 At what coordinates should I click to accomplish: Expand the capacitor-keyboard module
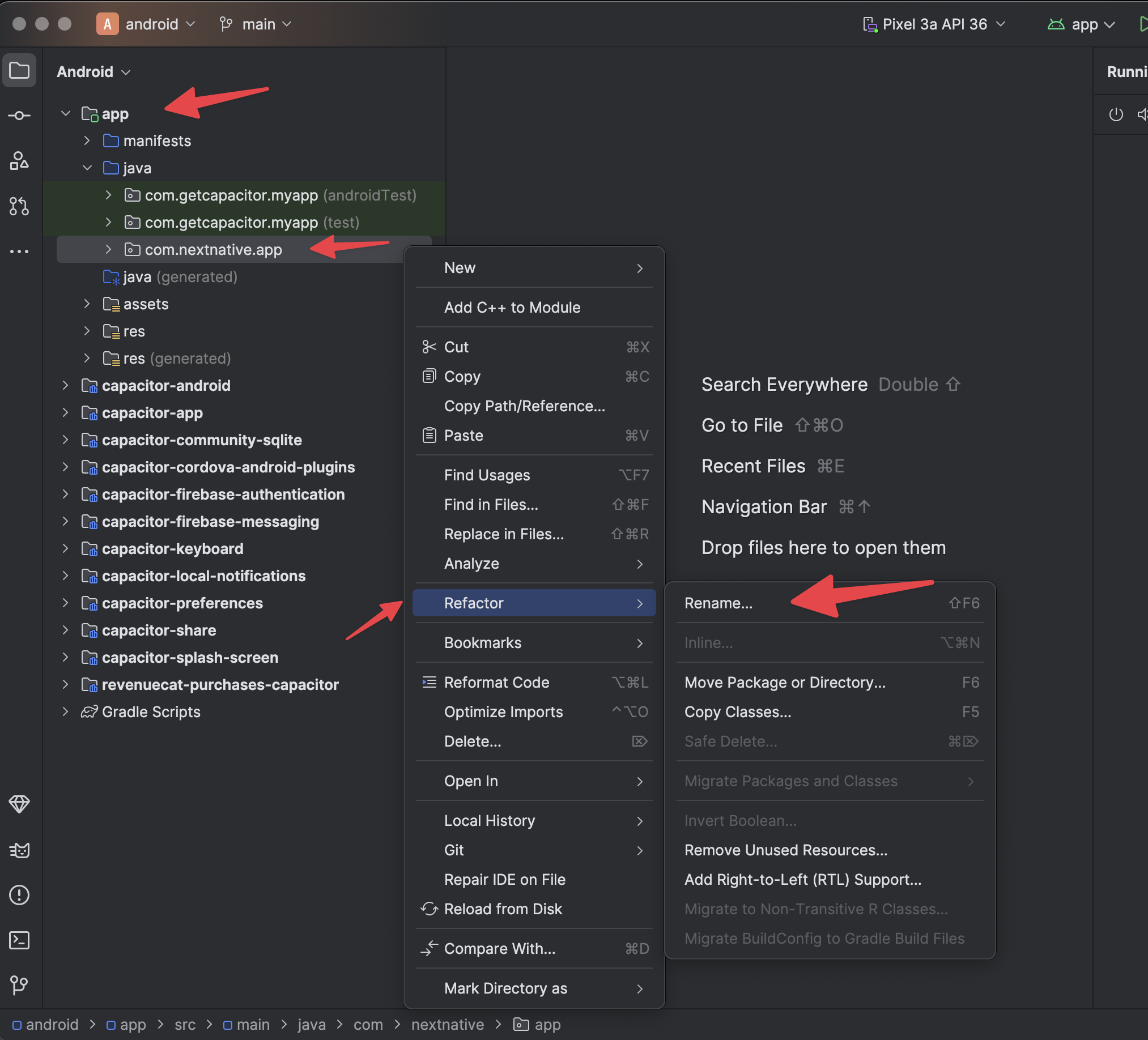click(65, 549)
